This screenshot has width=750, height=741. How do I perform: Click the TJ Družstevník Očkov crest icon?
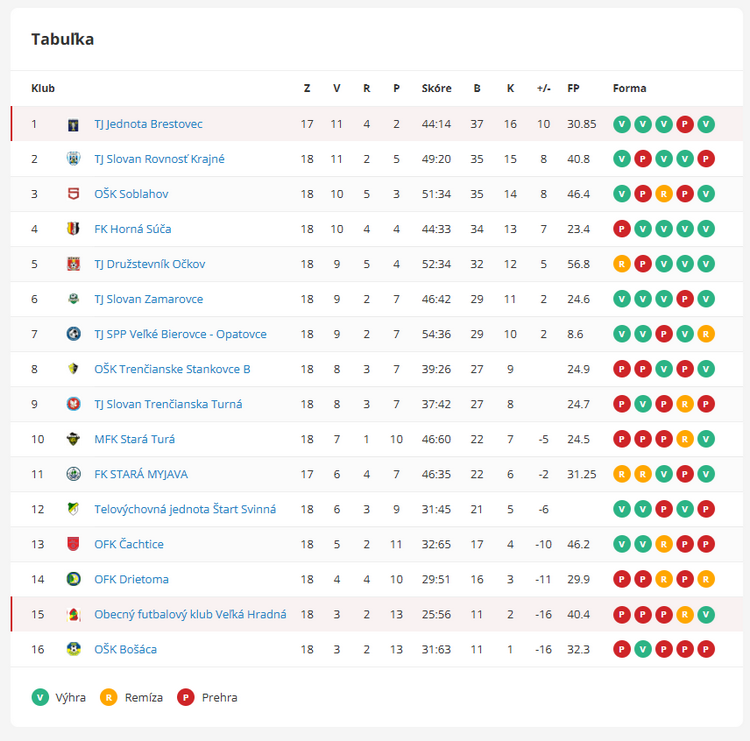[73, 264]
